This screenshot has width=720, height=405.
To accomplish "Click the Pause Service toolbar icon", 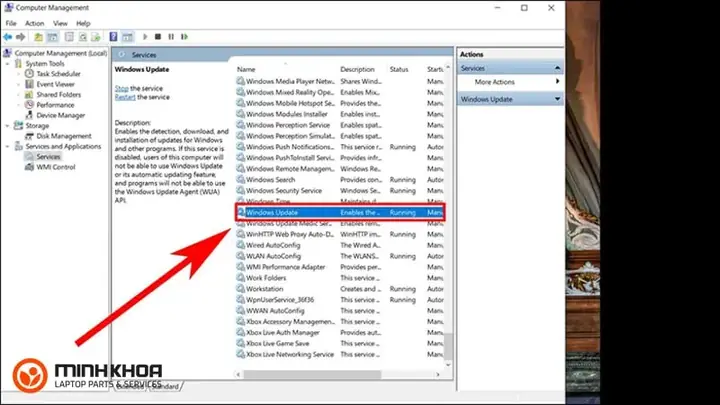I will click(x=171, y=37).
